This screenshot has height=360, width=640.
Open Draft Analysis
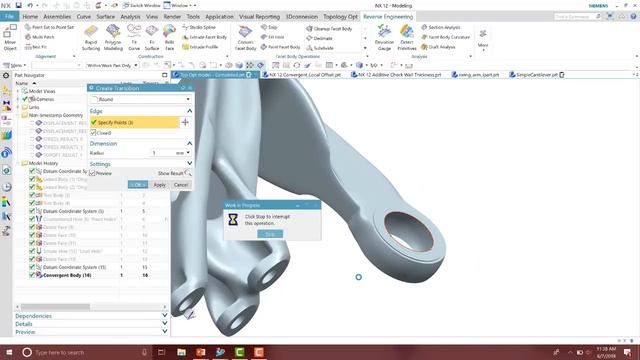(438, 47)
